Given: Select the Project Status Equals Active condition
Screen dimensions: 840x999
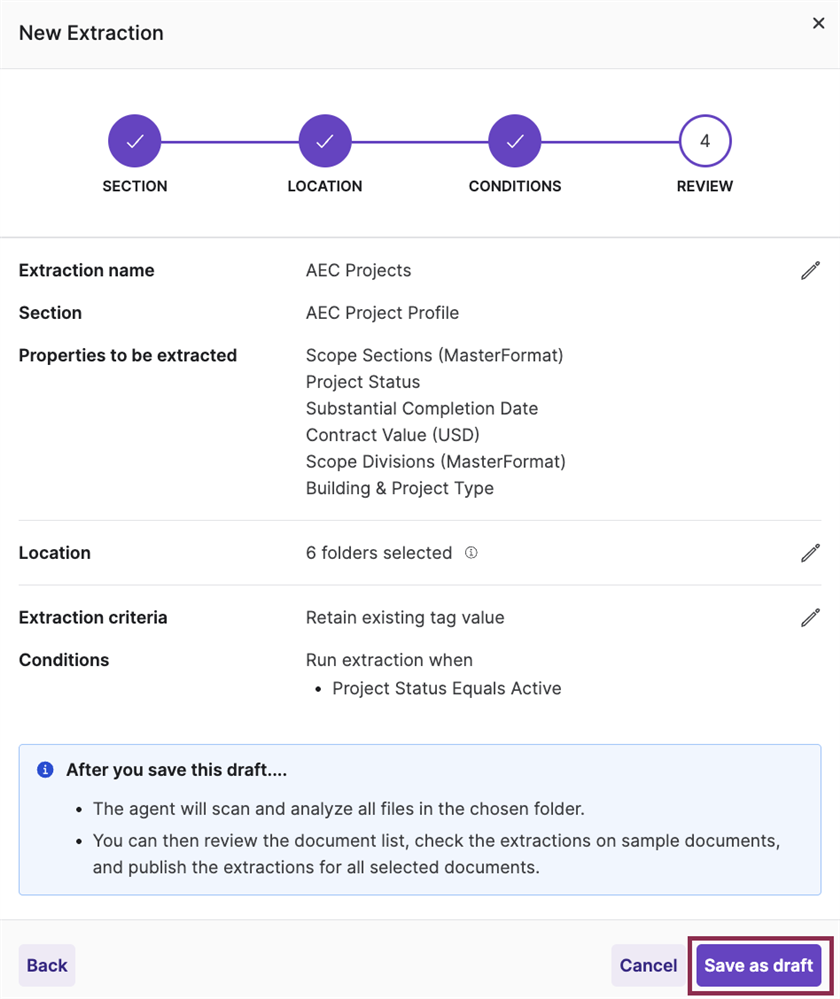Looking at the screenshot, I should pos(447,689).
